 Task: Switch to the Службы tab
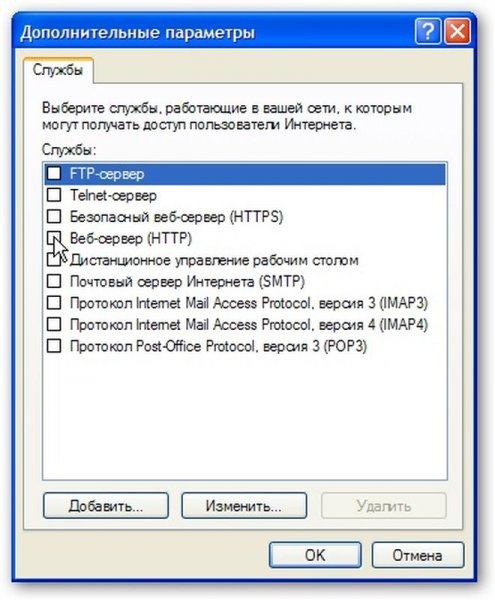58,70
